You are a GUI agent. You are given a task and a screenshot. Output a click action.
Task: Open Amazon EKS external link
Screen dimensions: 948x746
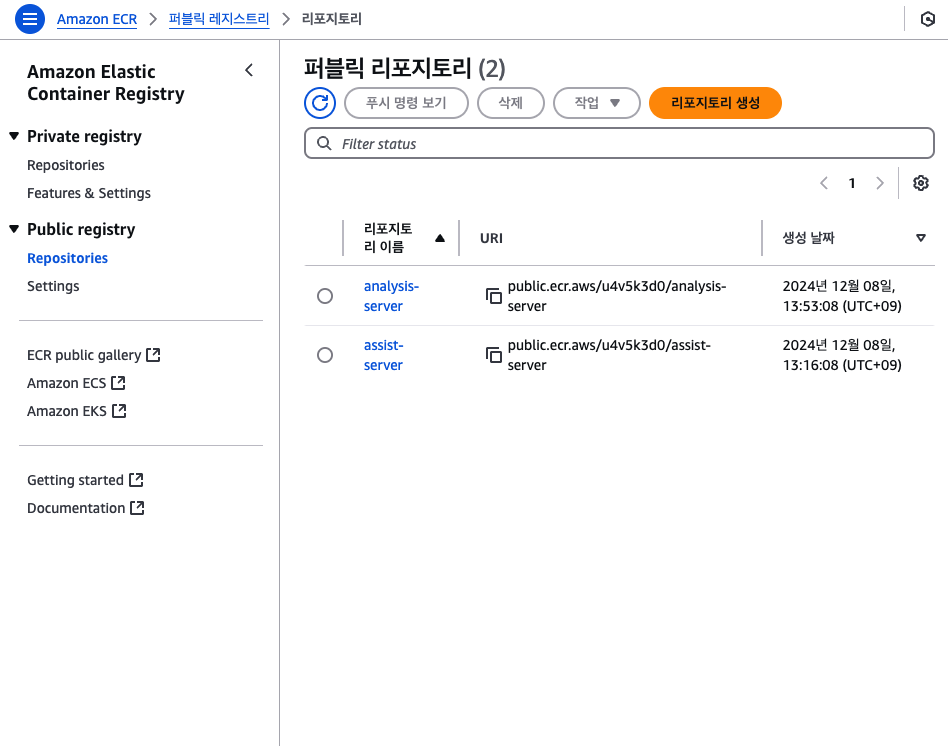(x=77, y=411)
